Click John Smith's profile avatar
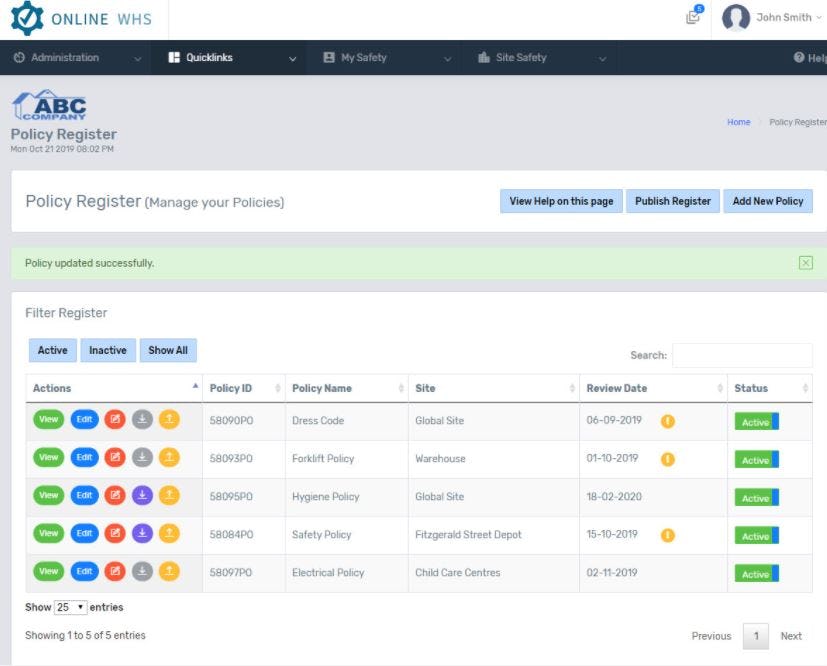This screenshot has width=827, height=666. pos(736,18)
